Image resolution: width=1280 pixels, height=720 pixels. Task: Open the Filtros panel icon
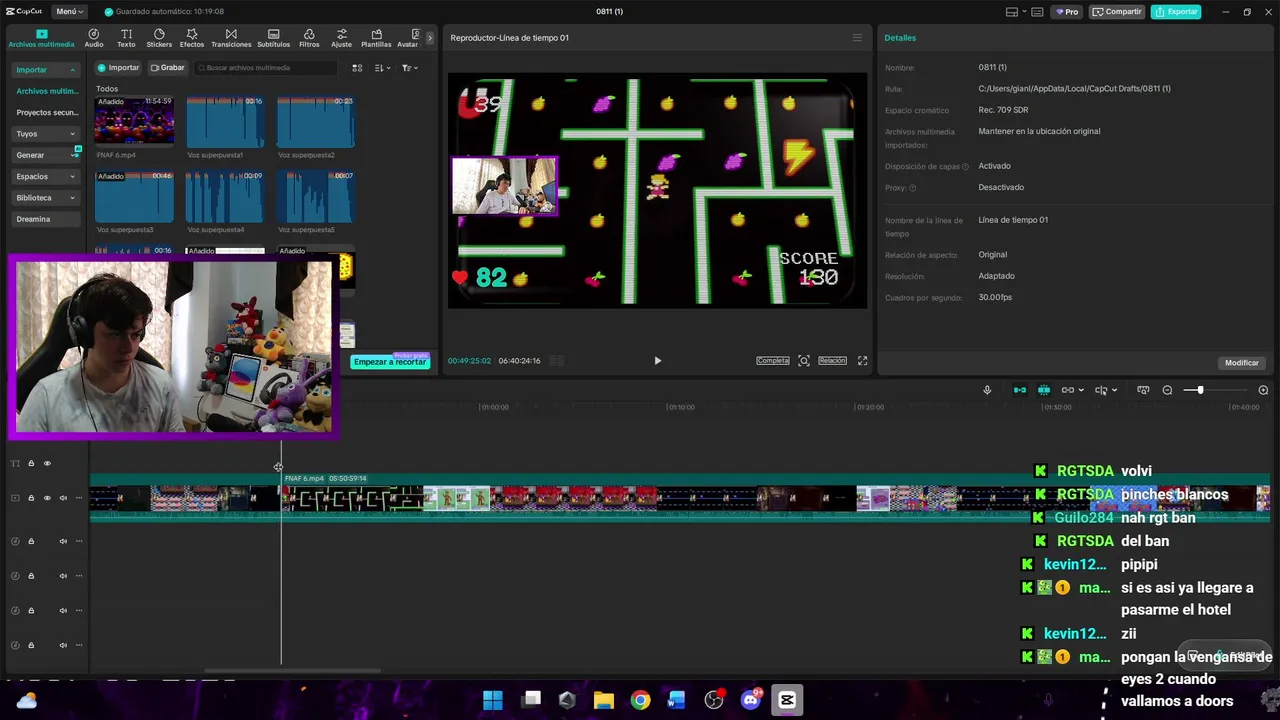click(x=309, y=38)
